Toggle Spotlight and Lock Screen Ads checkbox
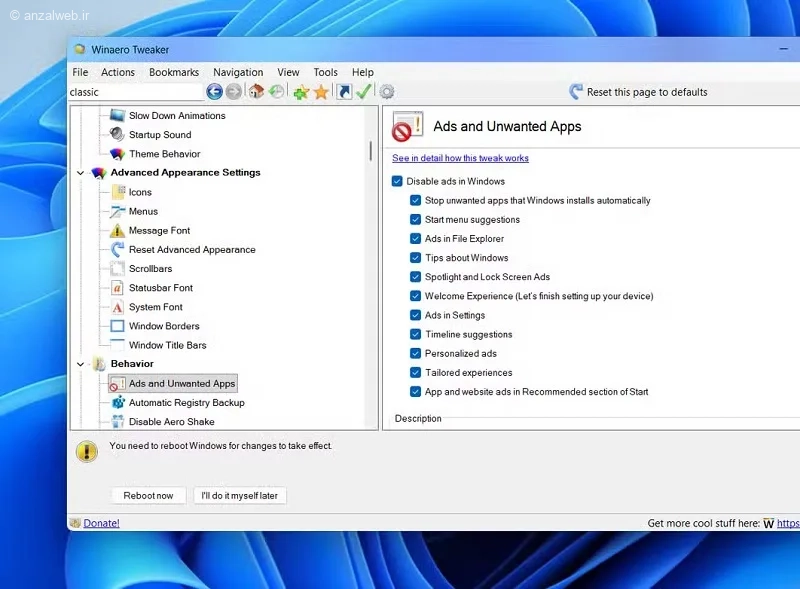Viewport: 800px width, 589px height. (415, 277)
